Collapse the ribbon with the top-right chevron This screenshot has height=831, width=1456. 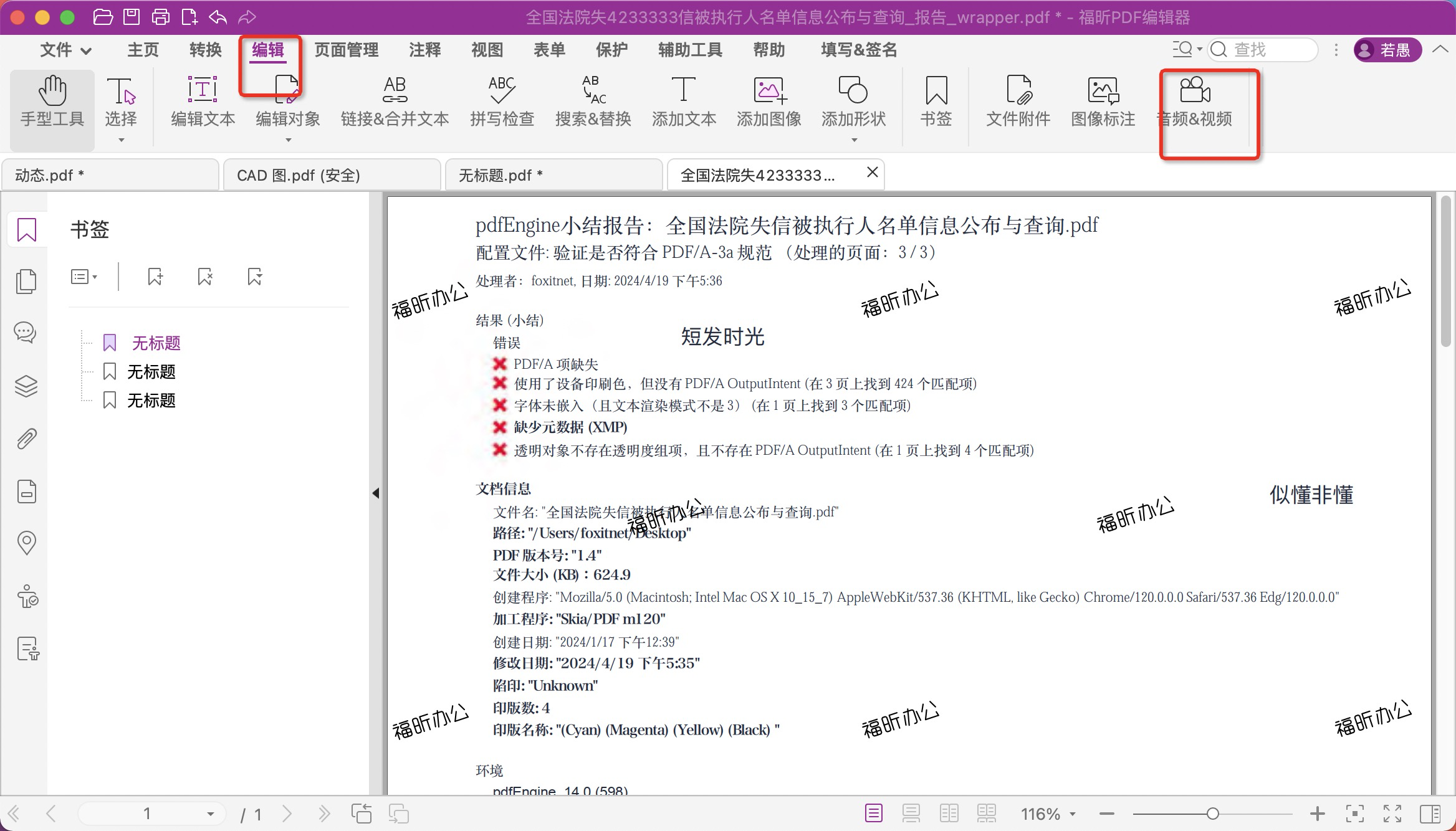(1440, 49)
